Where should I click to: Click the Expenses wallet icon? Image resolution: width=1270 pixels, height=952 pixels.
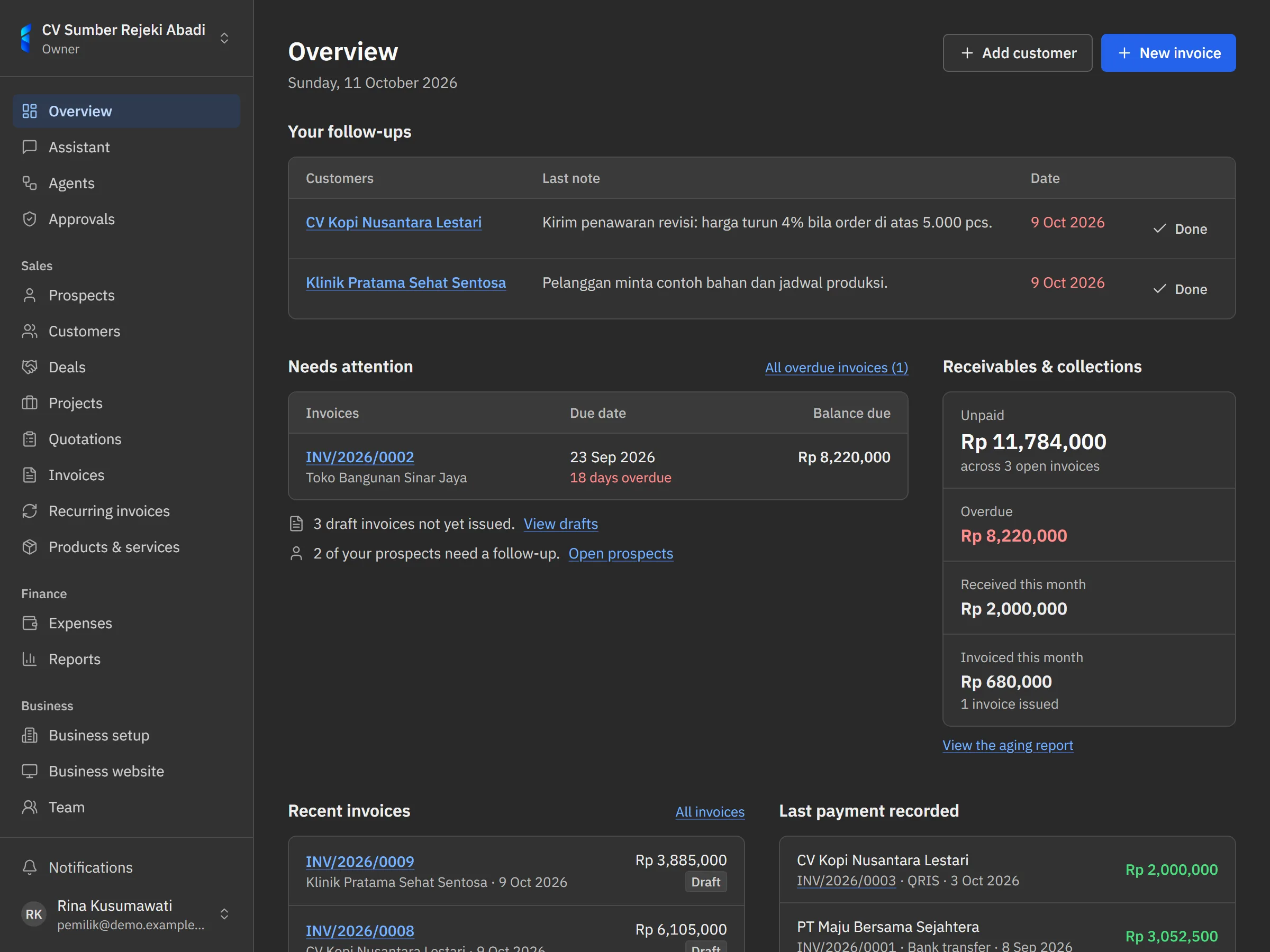coord(29,623)
